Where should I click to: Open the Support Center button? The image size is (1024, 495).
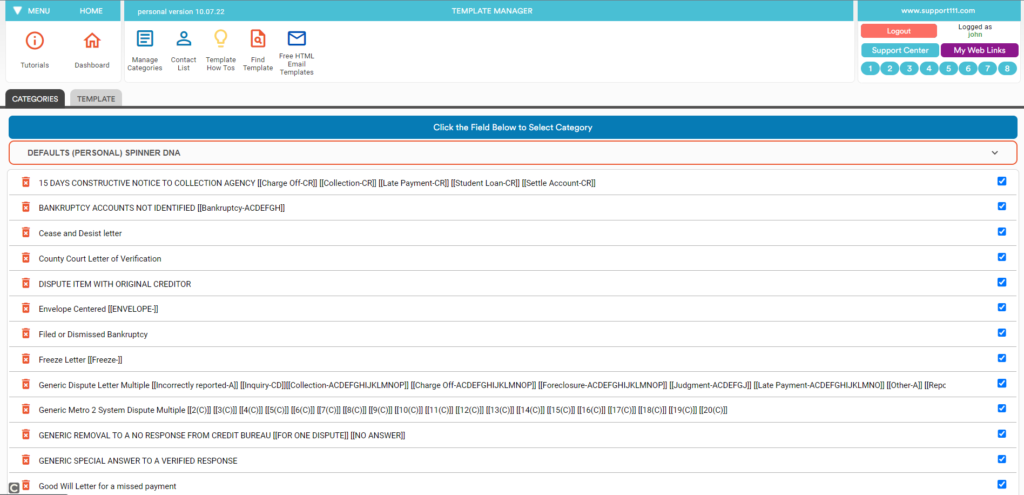(x=900, y=50)
